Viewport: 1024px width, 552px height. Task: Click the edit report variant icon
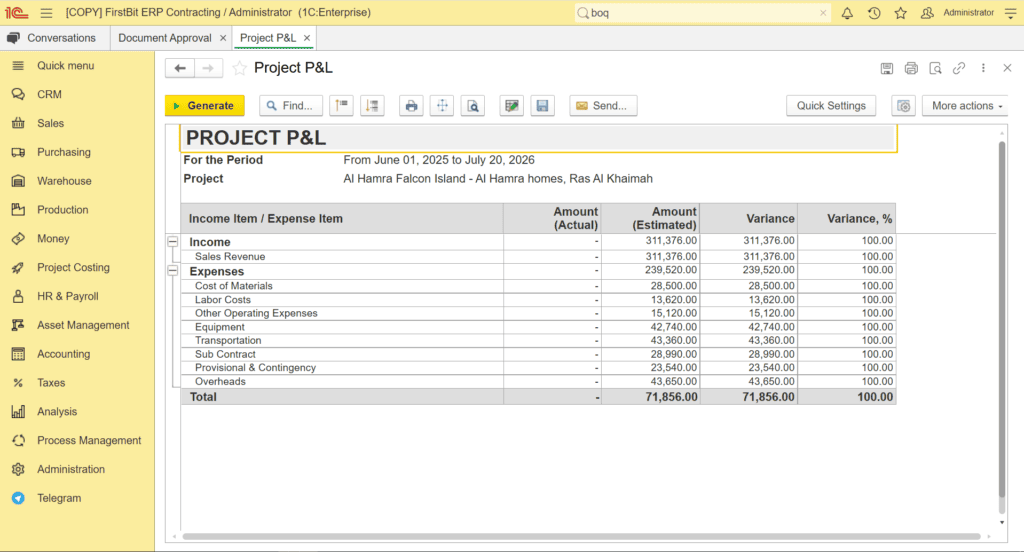512,106
